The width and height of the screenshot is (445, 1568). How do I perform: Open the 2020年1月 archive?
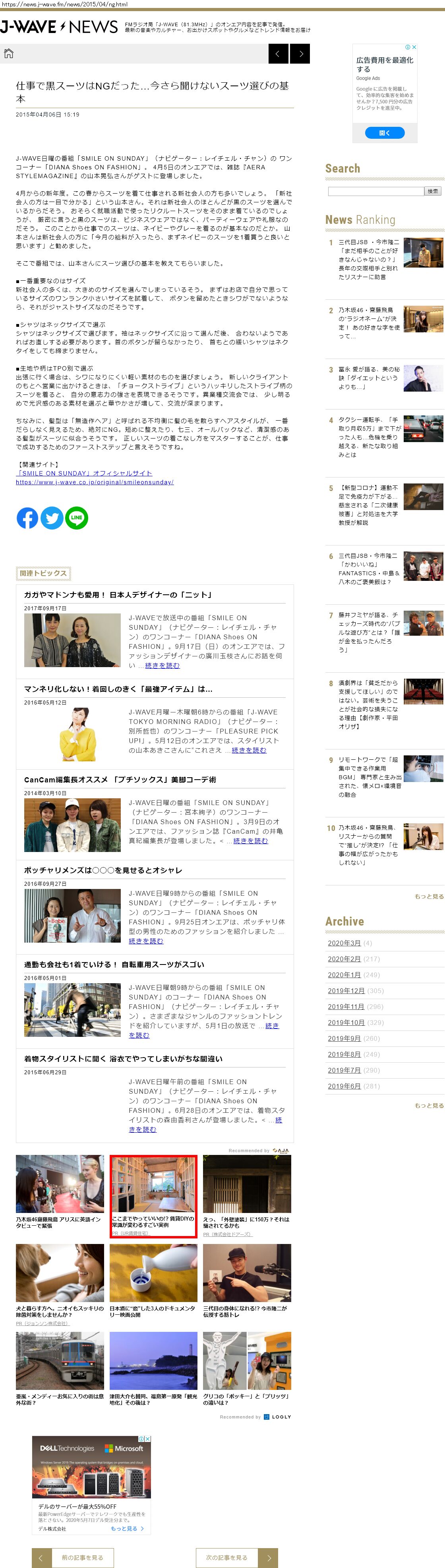[x=344, y=974]
